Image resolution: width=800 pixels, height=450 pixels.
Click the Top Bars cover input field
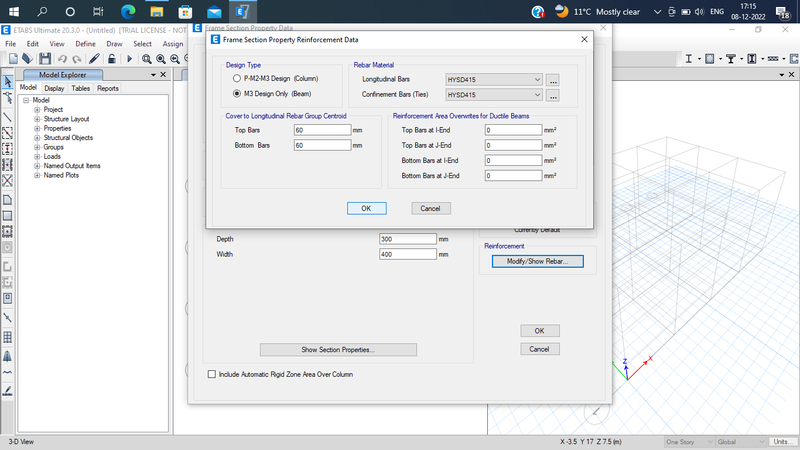pos(322,130)
